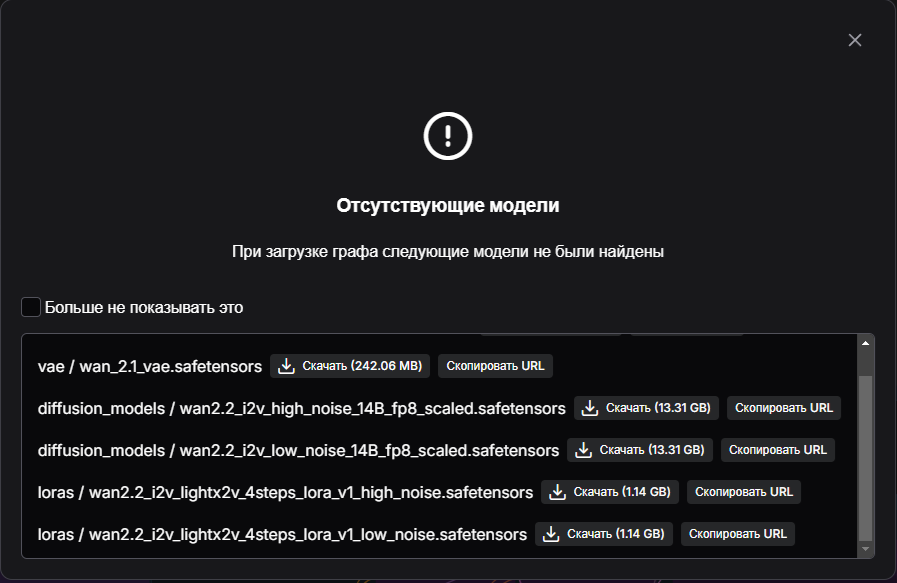Copy URL for high_noise_14B diffusion model
This screenshot has width=897, height=583.
tap(783, 408)
